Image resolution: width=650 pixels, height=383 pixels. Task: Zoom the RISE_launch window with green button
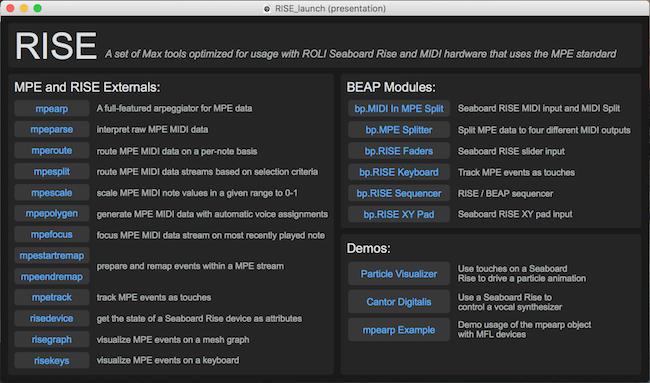37,8
